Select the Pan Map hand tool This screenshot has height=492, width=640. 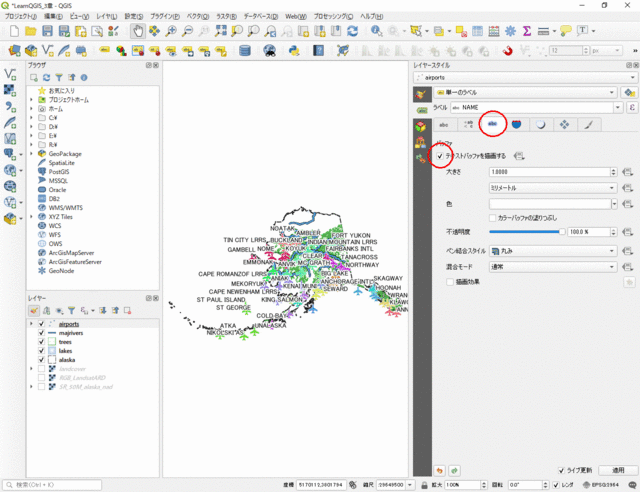click(138, 31)
